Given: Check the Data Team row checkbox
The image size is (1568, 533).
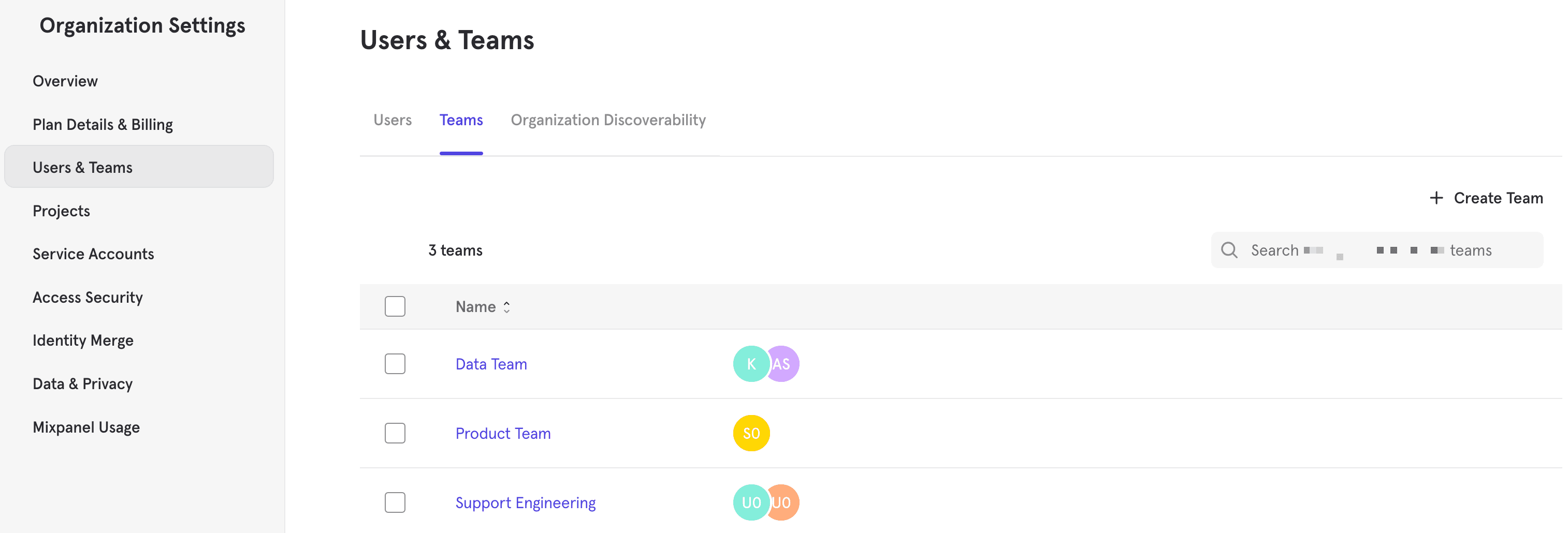Looking at the screenshot, I should pyautogui.click(x=395, y=364).
